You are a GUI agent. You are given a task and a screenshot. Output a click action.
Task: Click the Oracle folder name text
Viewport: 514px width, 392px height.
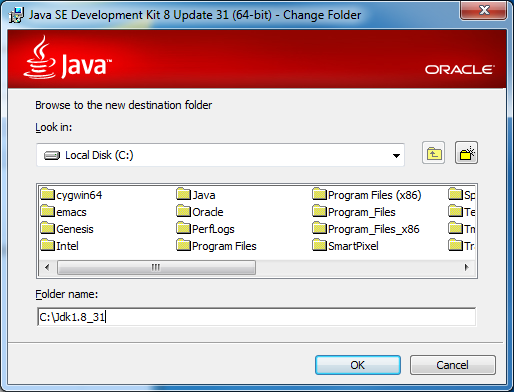[x=208, y=212]
